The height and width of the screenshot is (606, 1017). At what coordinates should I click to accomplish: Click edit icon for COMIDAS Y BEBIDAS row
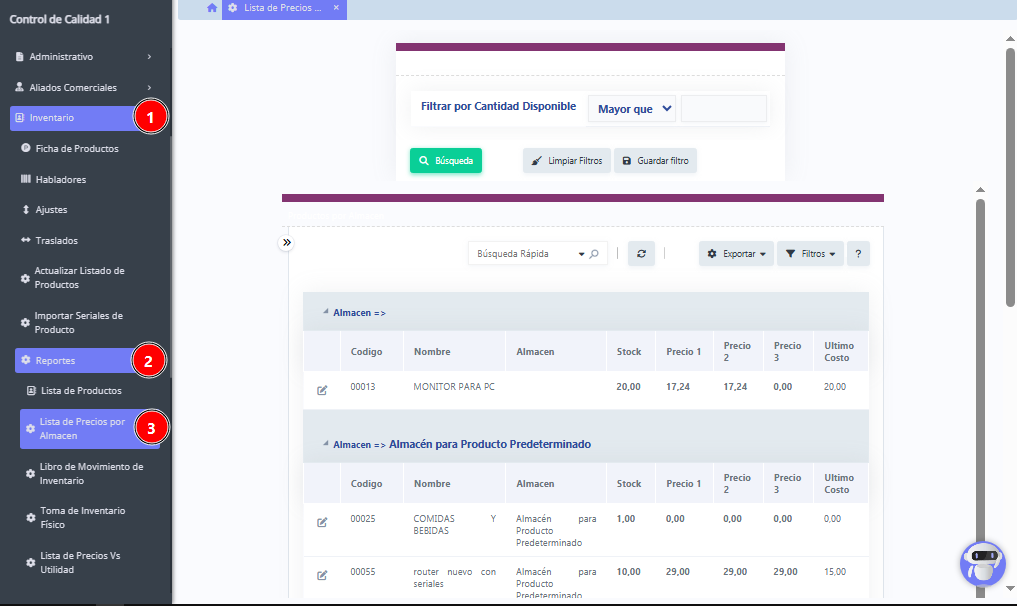click(x=322, y=522)
